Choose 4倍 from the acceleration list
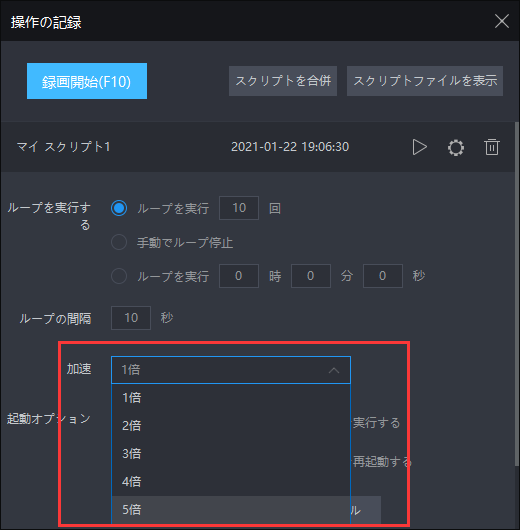Screen dimensions: 520x530 231,482
